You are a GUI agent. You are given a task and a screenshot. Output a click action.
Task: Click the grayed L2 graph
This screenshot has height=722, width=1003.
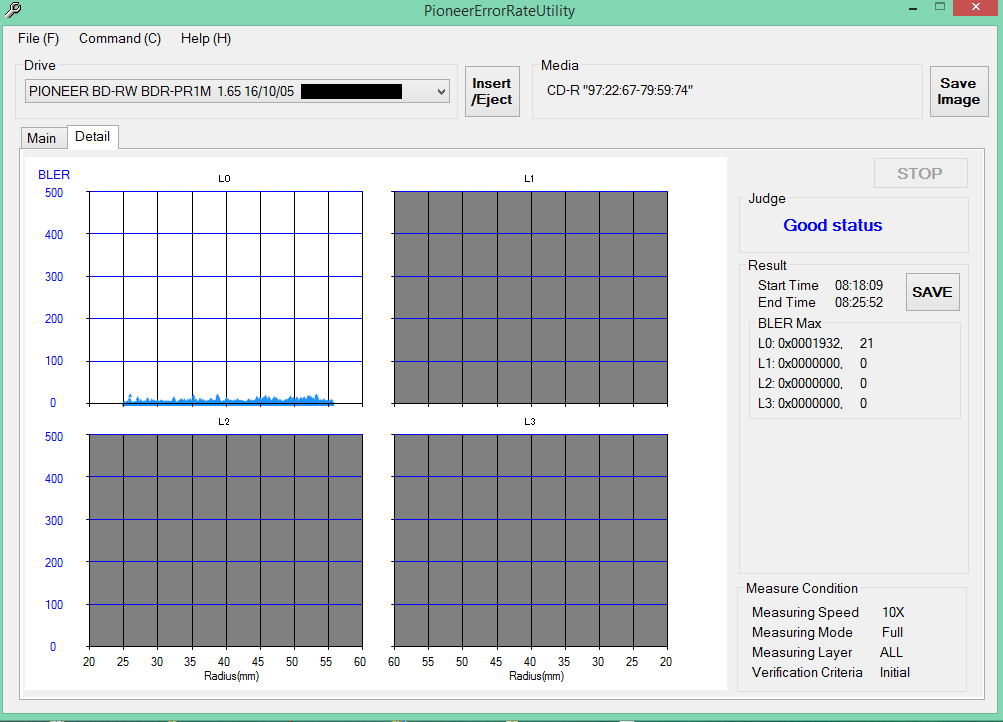(226, 540)
